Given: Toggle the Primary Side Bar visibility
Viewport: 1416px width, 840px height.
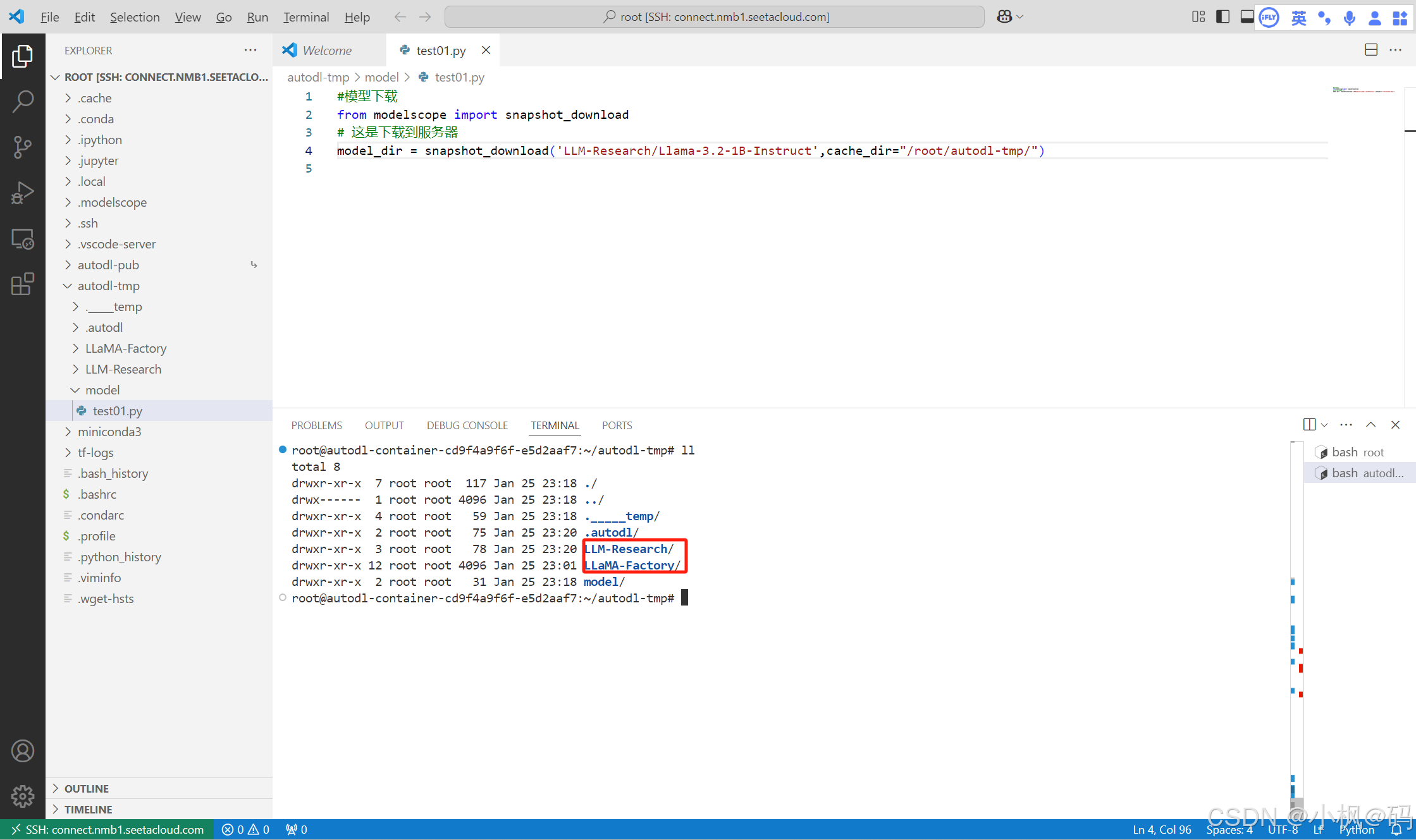Looking at the screenshot, I should 1222,16.
